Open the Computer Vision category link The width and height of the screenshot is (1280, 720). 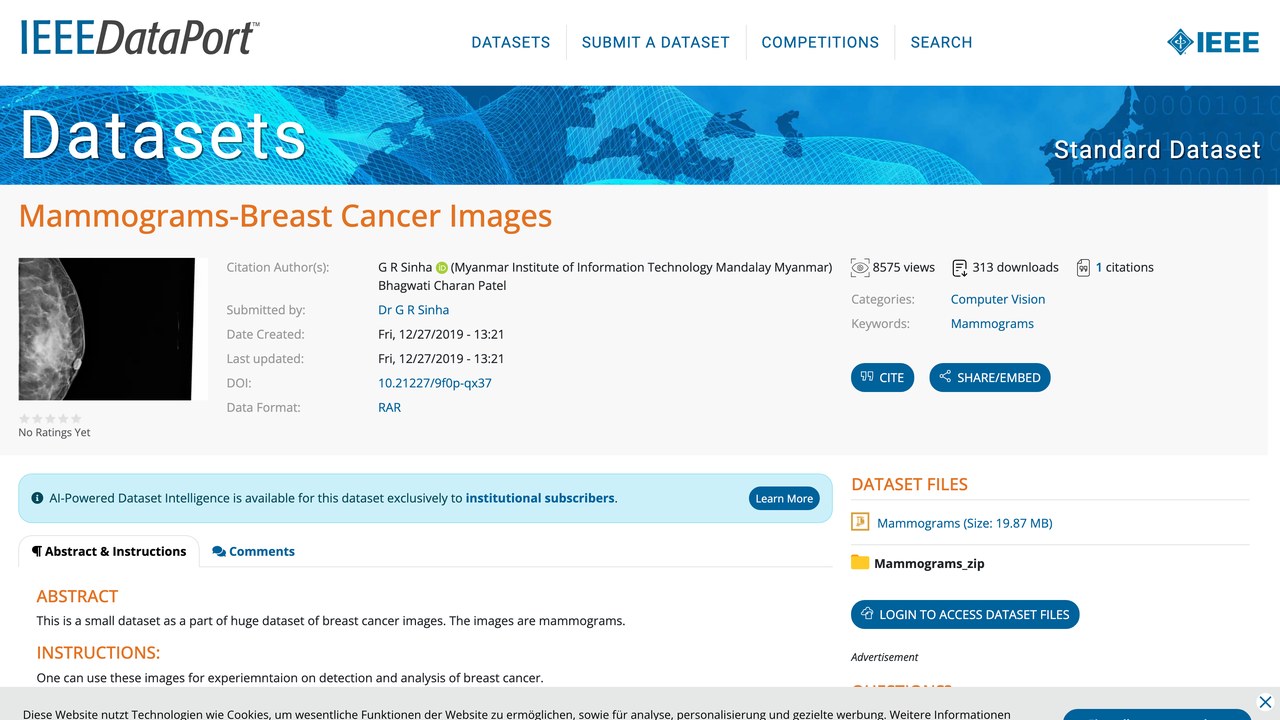pyautogui.click(x=998, y=299)
